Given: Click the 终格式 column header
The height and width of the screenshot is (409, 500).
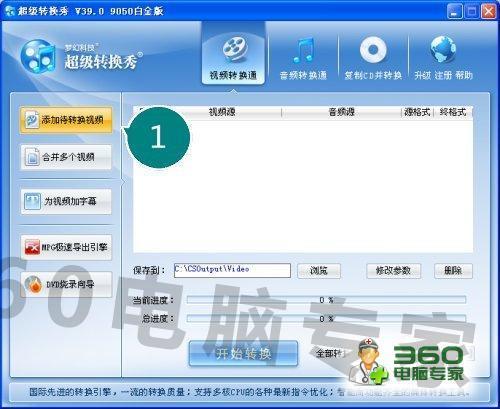Looking at the screenshot, I should tap(453, 112).
